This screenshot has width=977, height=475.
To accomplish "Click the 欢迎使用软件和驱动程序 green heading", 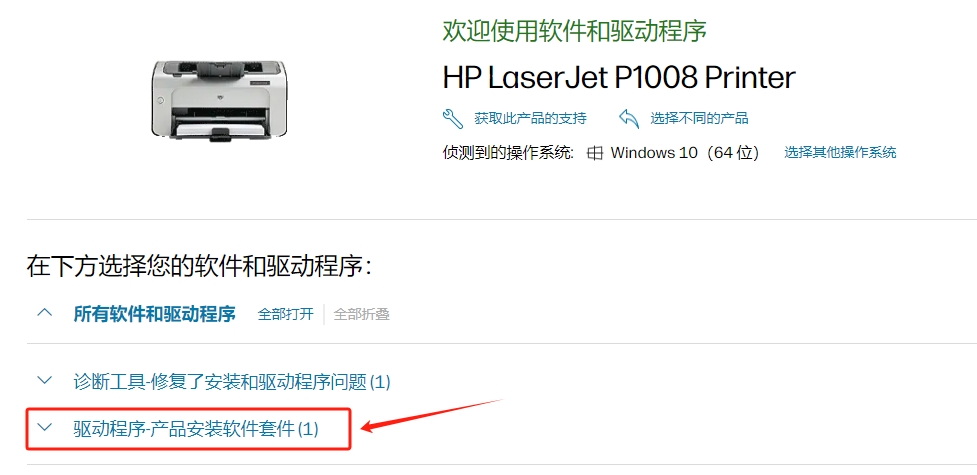I will (574, 31).
